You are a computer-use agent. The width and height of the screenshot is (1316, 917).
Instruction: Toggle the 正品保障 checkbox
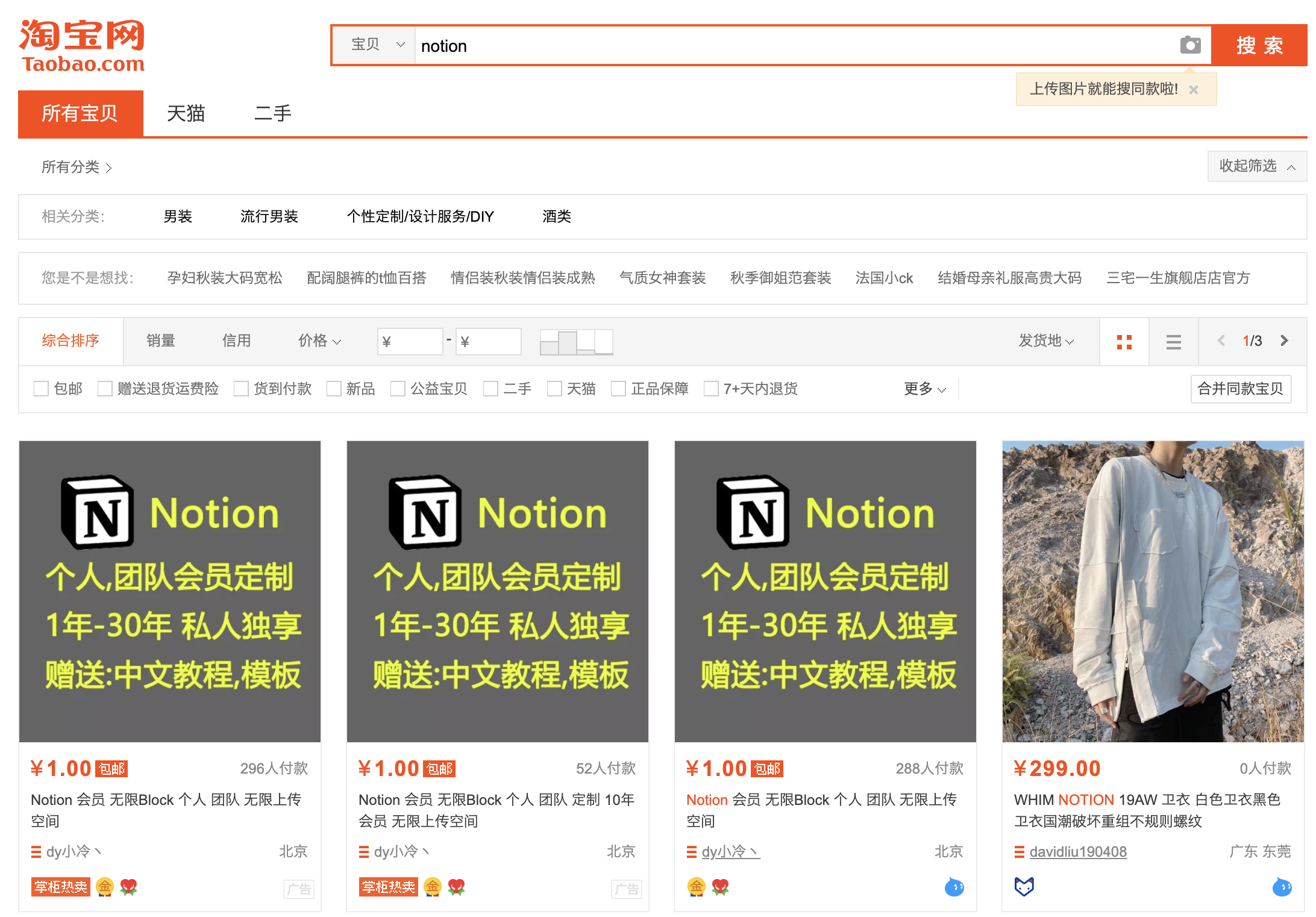(618, 389)
